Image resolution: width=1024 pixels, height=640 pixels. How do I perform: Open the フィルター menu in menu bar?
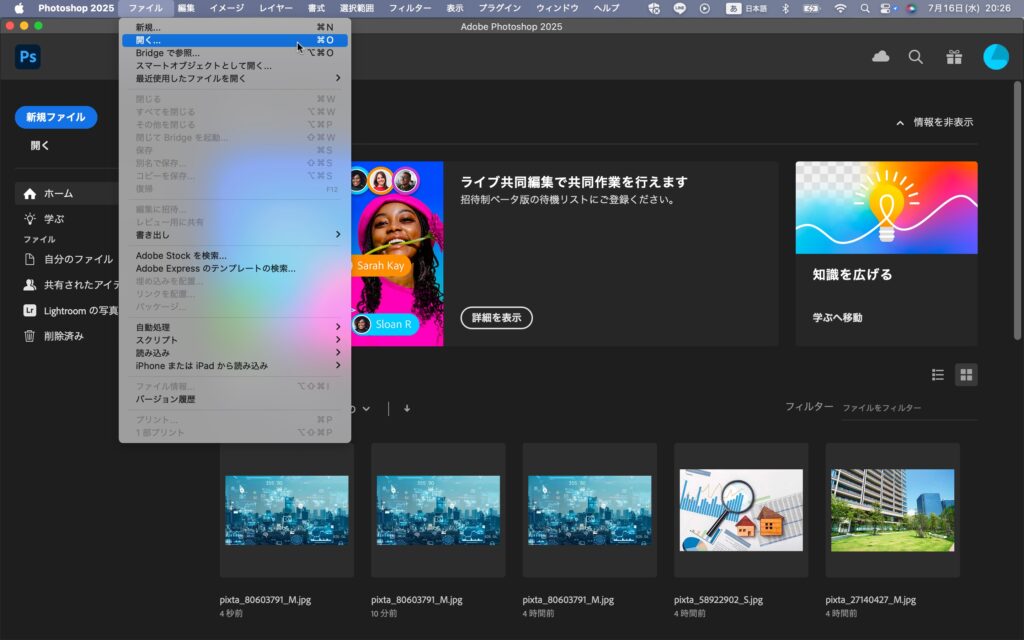coord(410,8)
